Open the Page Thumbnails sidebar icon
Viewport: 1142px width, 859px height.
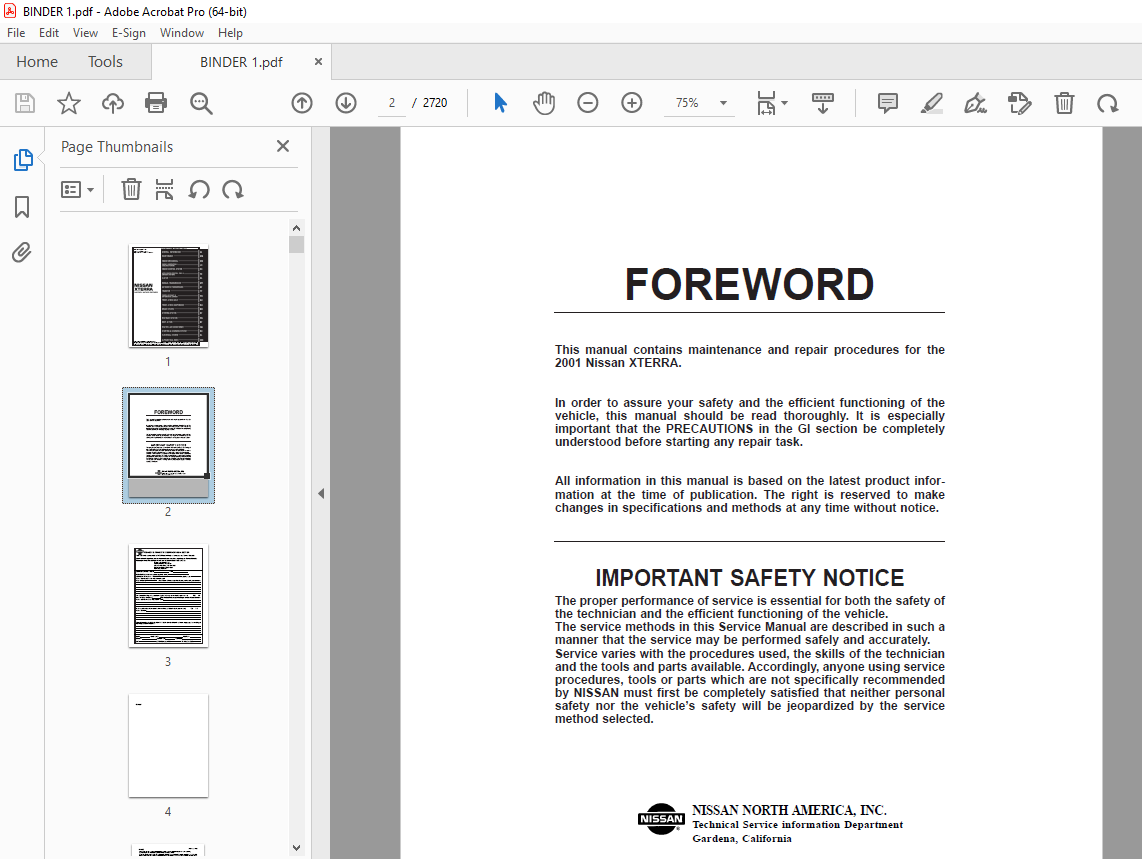click(23, 160)
